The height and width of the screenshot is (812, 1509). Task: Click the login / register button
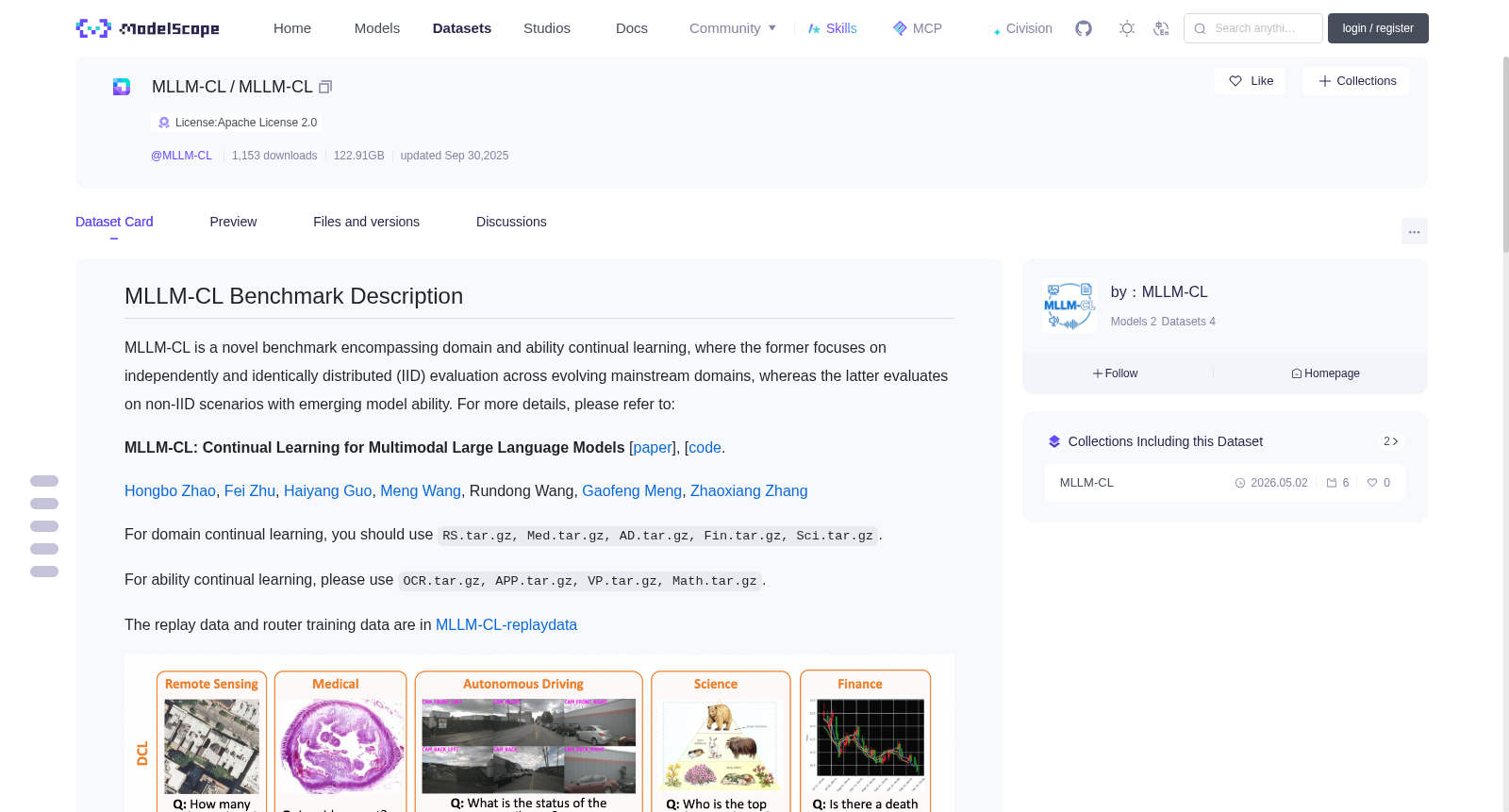pyautogui.click(x=1378, y=28)
